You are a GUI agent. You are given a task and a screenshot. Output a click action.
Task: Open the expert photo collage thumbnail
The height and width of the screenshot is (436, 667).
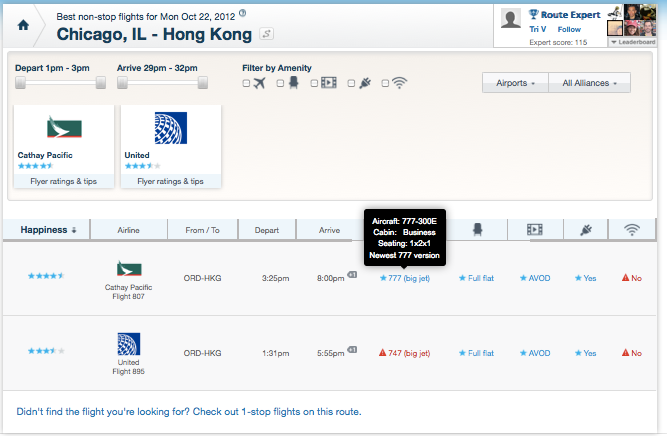point(632,20)
